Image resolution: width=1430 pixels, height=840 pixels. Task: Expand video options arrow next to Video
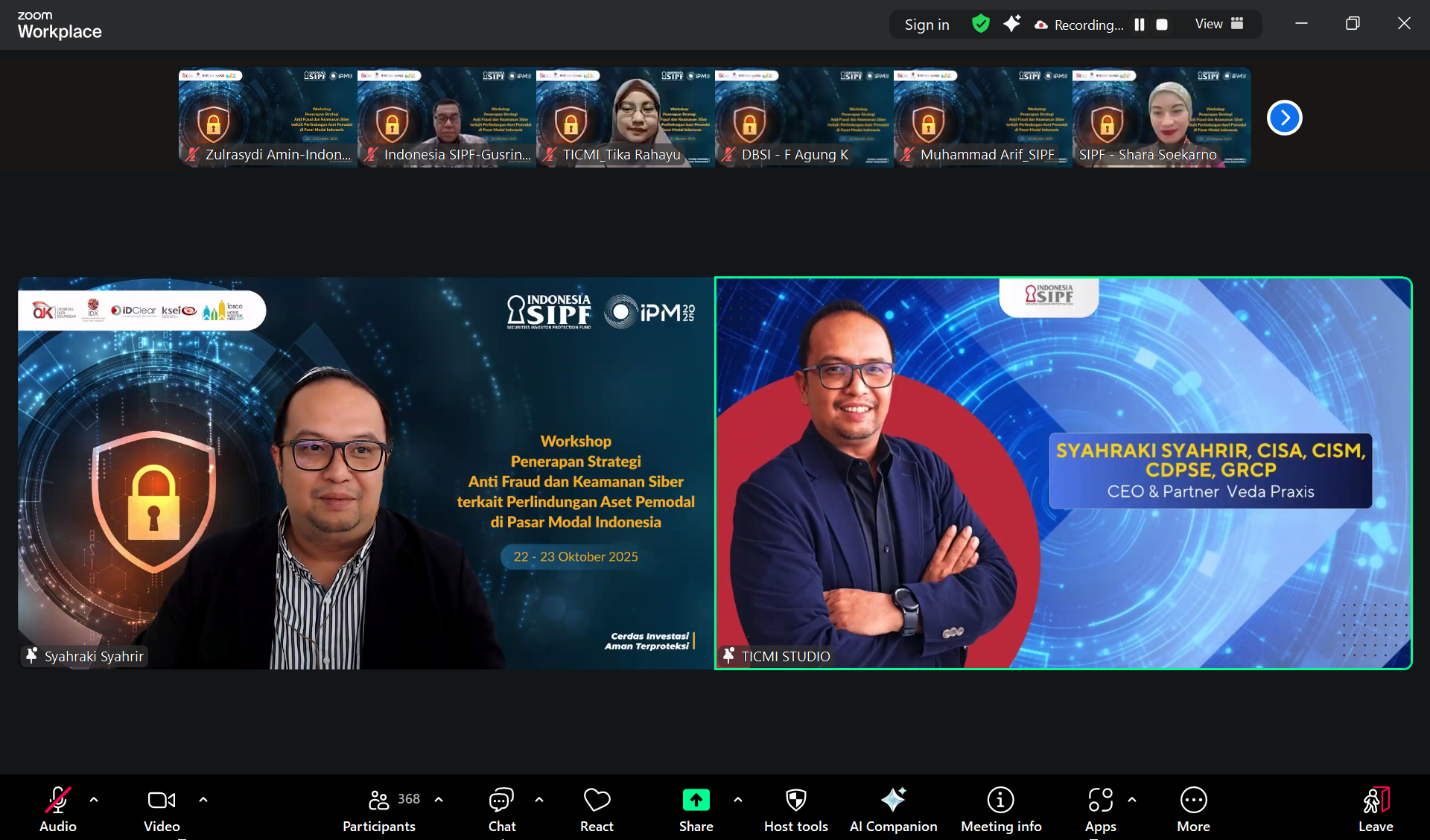click(x=203, y=800)
